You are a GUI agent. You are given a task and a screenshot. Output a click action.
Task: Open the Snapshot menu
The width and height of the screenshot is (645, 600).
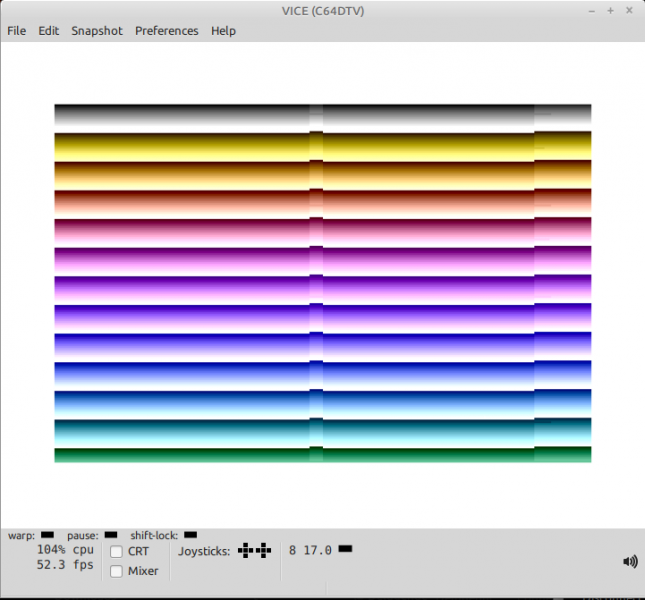tap(97, 31)
